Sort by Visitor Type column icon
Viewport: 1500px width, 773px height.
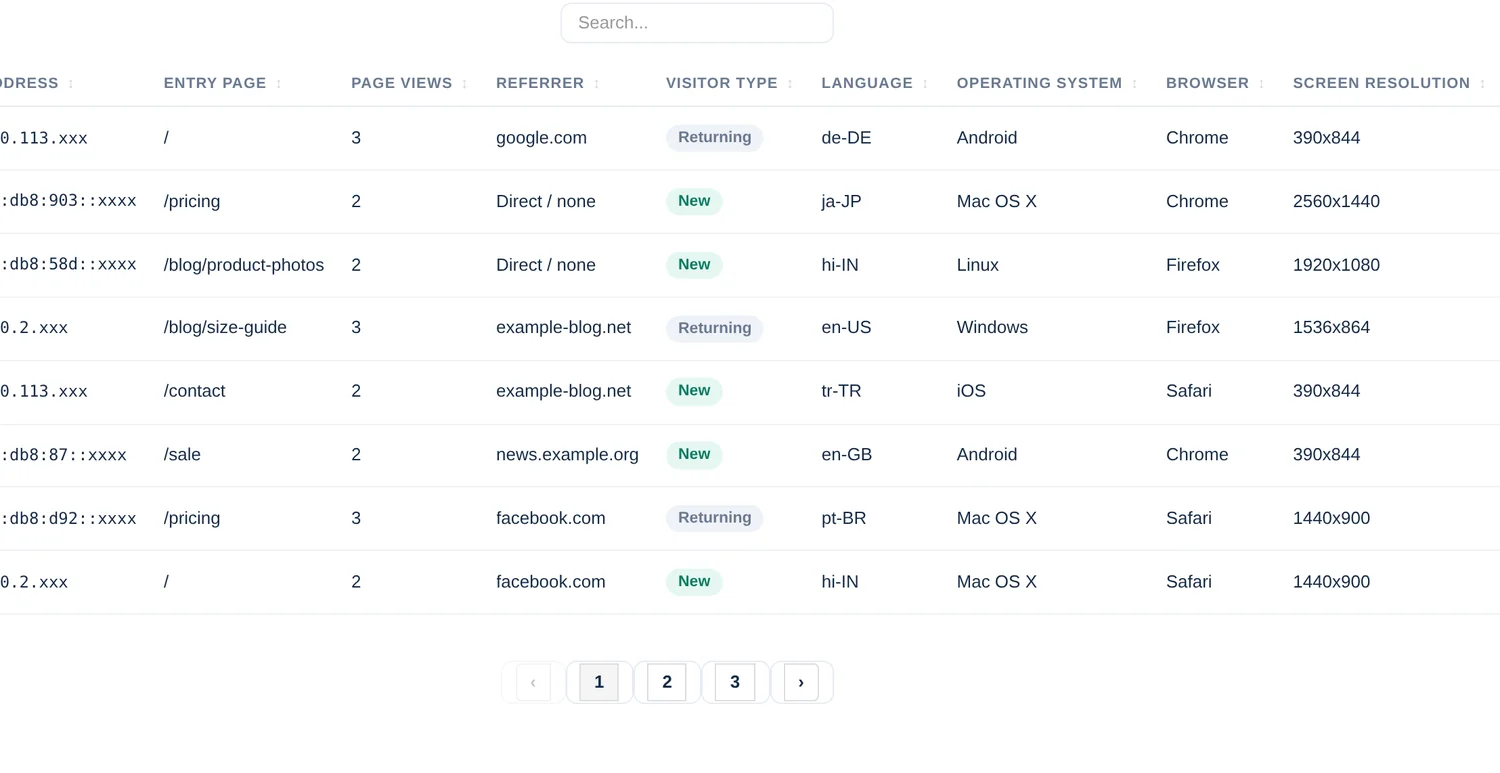tap(790, 84)
